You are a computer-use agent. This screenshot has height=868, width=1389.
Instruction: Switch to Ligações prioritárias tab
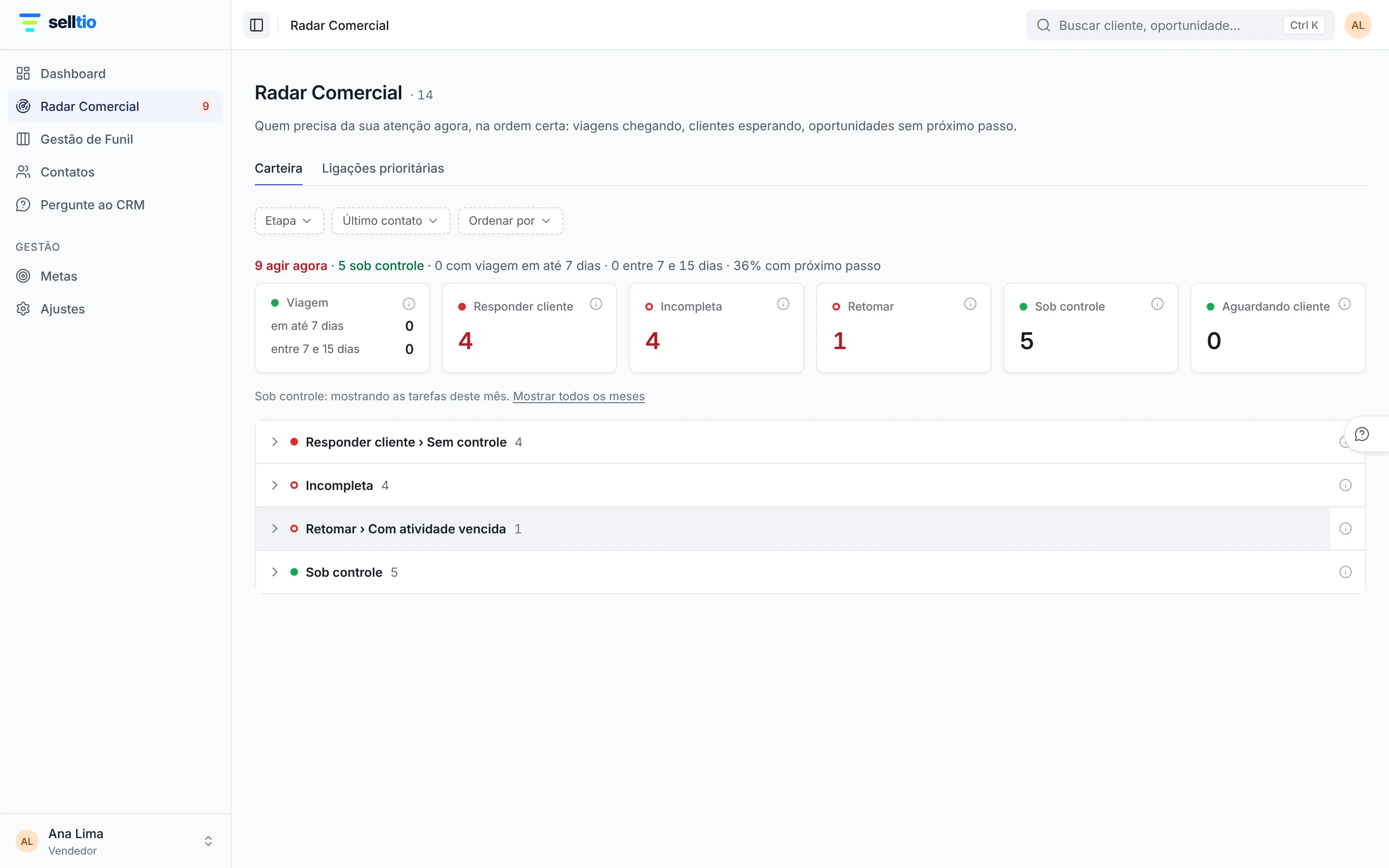click(383, 168)
